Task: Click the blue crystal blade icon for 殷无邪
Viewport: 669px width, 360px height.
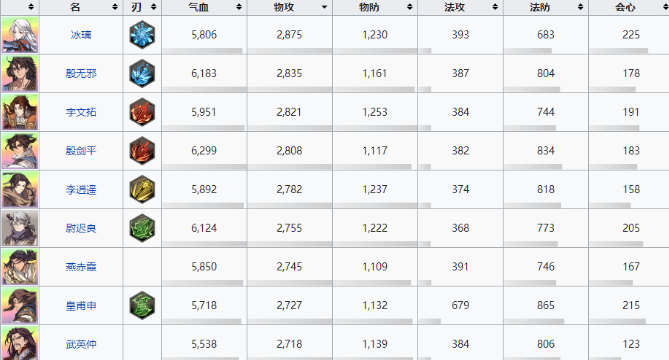Action: click(x=142, y=73)
